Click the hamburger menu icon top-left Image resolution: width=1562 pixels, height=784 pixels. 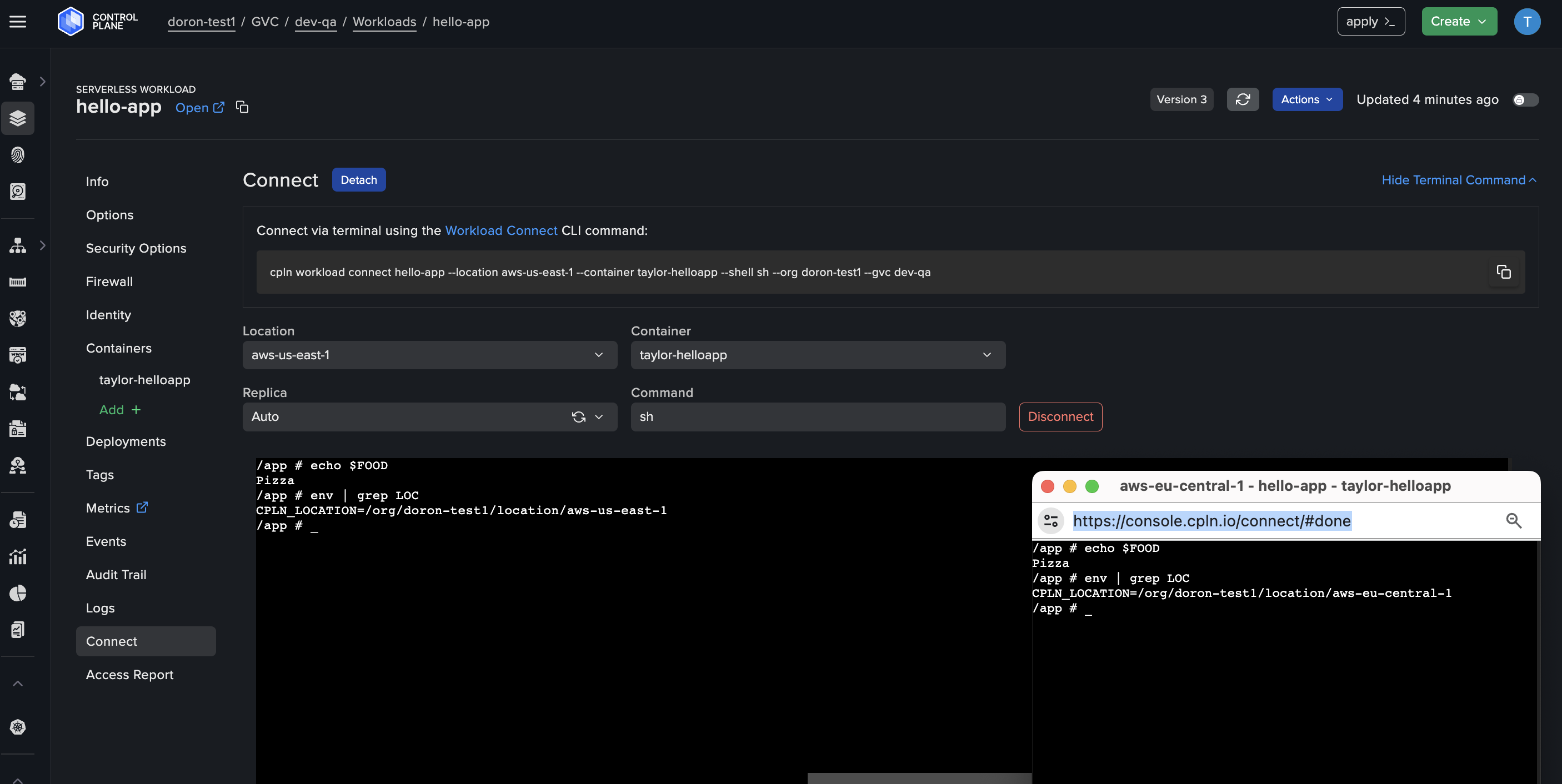[x=17, y=20]
